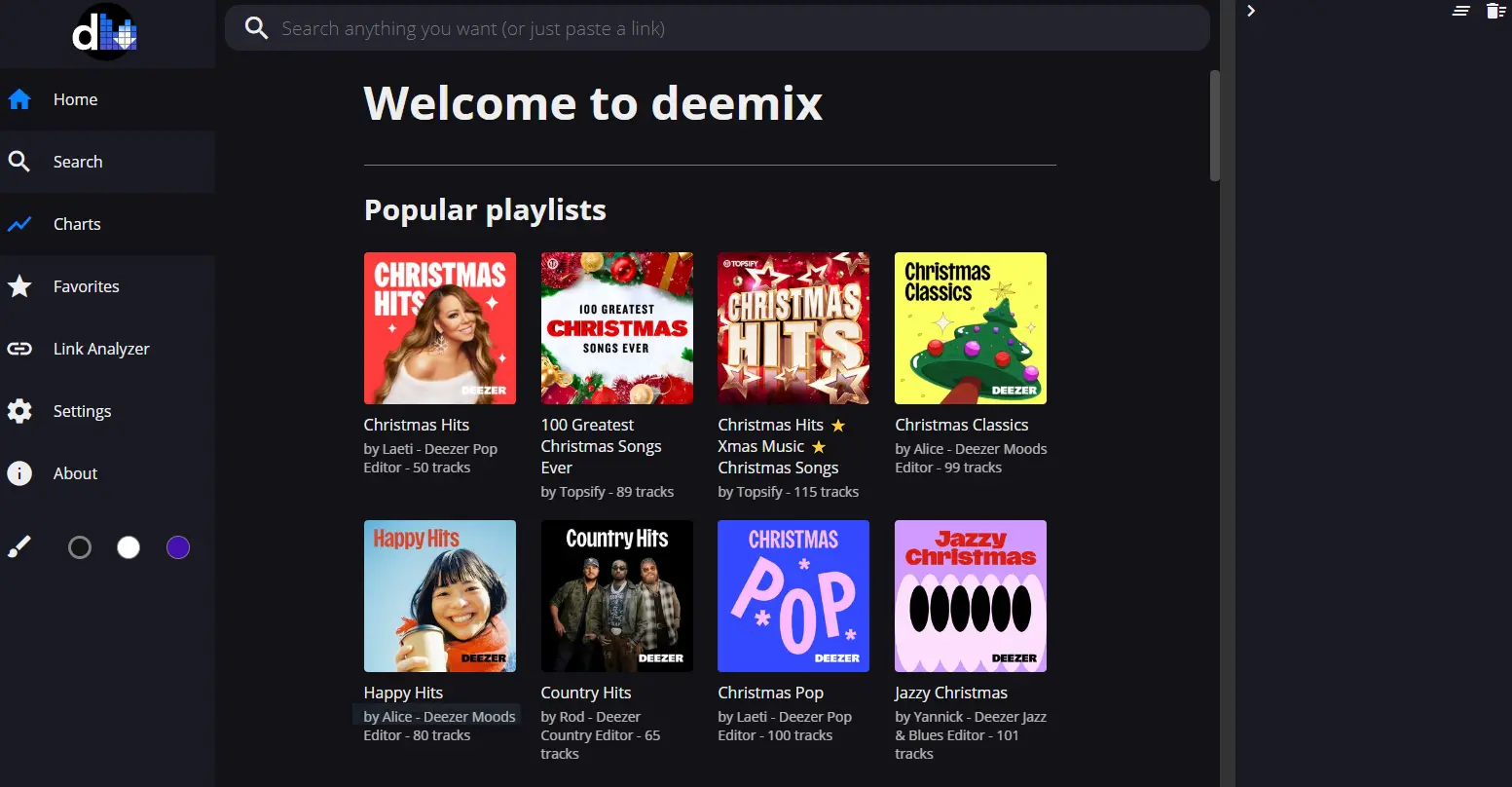This screenshot has width=1512, height=787.
Task: Click the deemix logo in the sidebar
Action: (105, 32)
